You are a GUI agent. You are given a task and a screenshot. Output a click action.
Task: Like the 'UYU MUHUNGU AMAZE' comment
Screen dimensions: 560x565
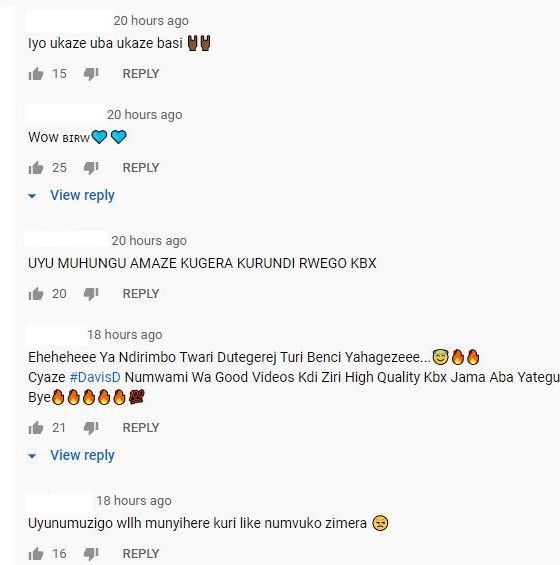pyautogui.click(x=36, y=294)
